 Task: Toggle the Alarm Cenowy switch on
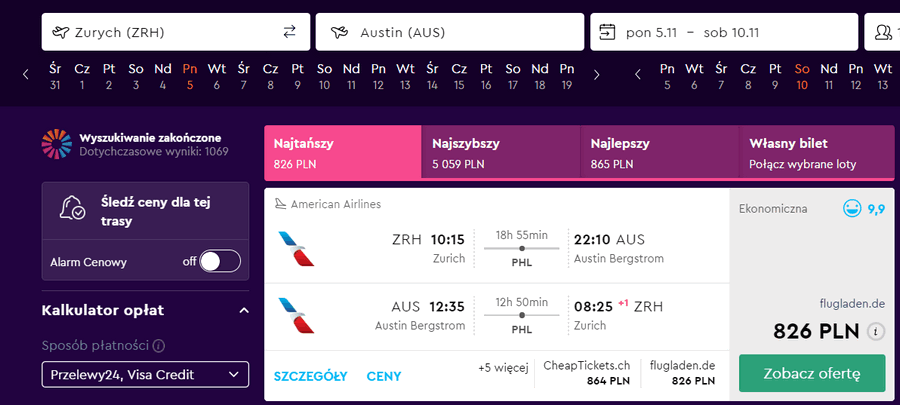tap(220, 262)
